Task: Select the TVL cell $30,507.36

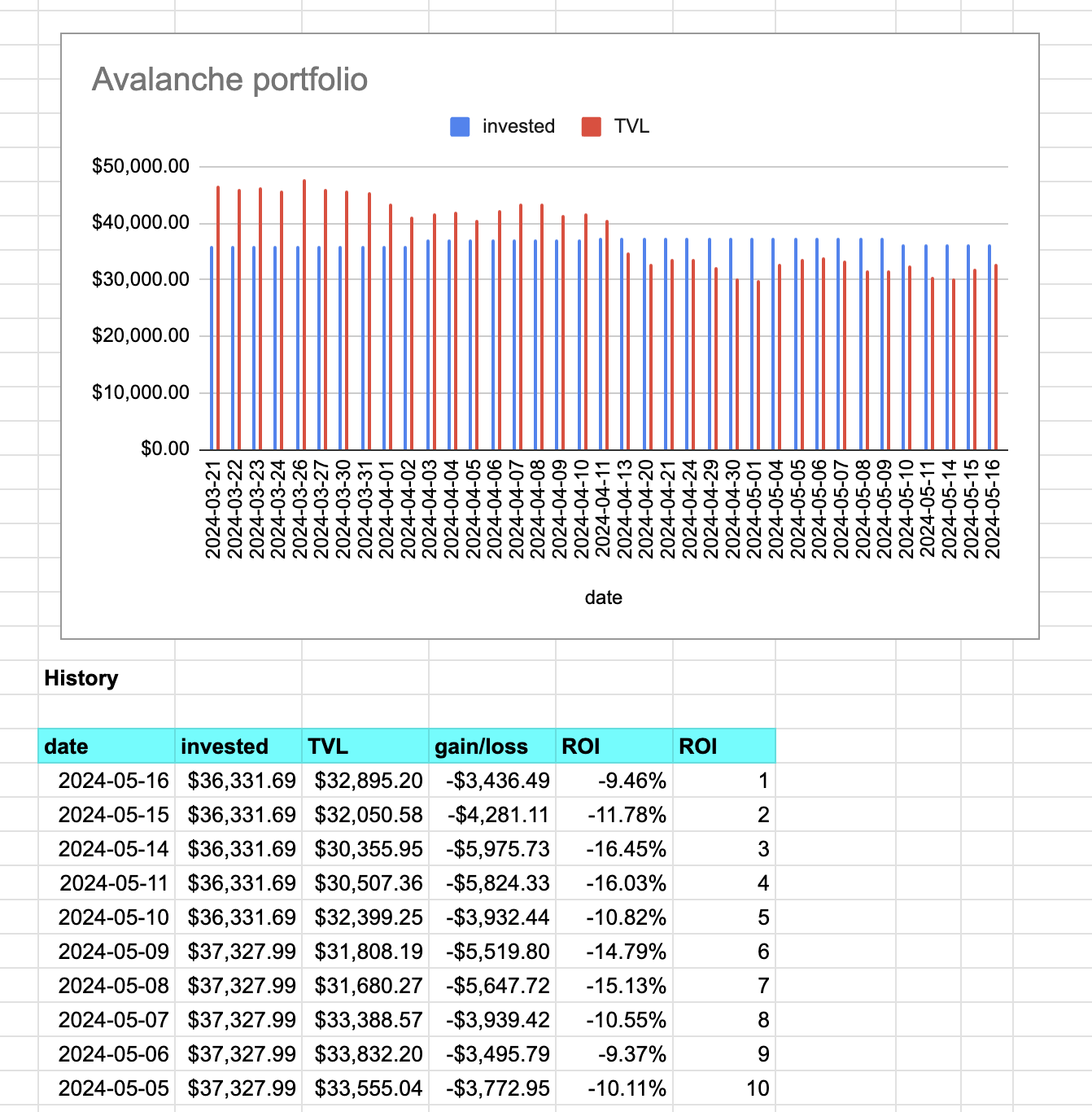Action: 365,883
